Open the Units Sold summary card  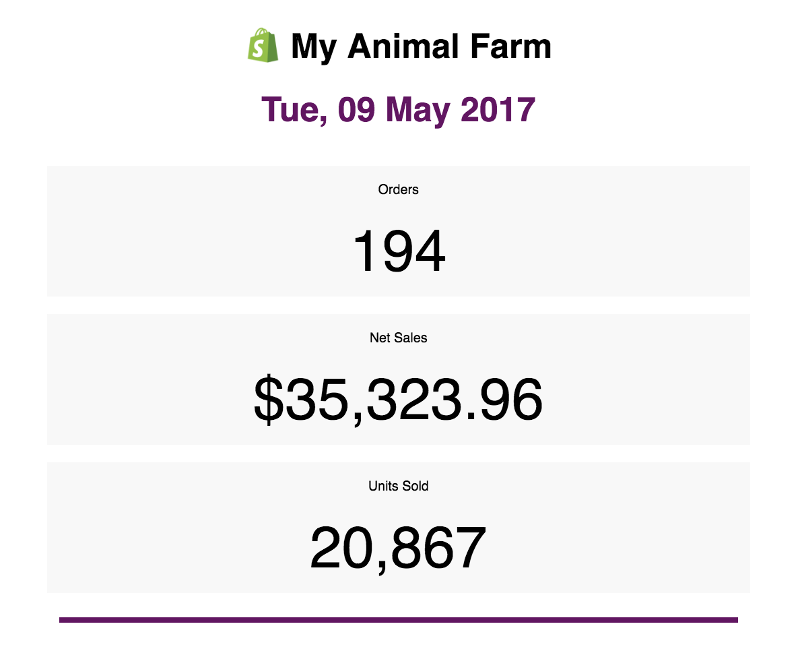[398, 528]
